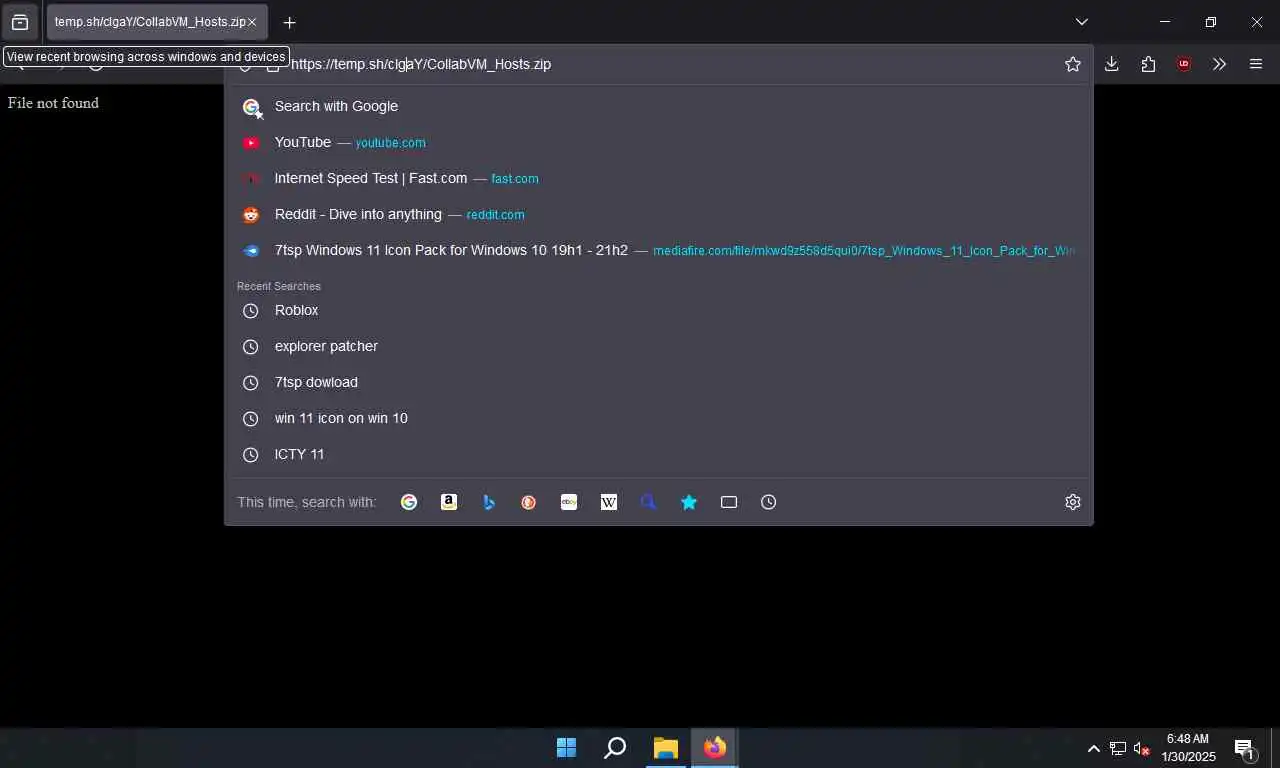Image resolution: width=1280 pixels, height=768 pixels.
Task: Click the fast.com link text
Action: click(x=515, y=179)
